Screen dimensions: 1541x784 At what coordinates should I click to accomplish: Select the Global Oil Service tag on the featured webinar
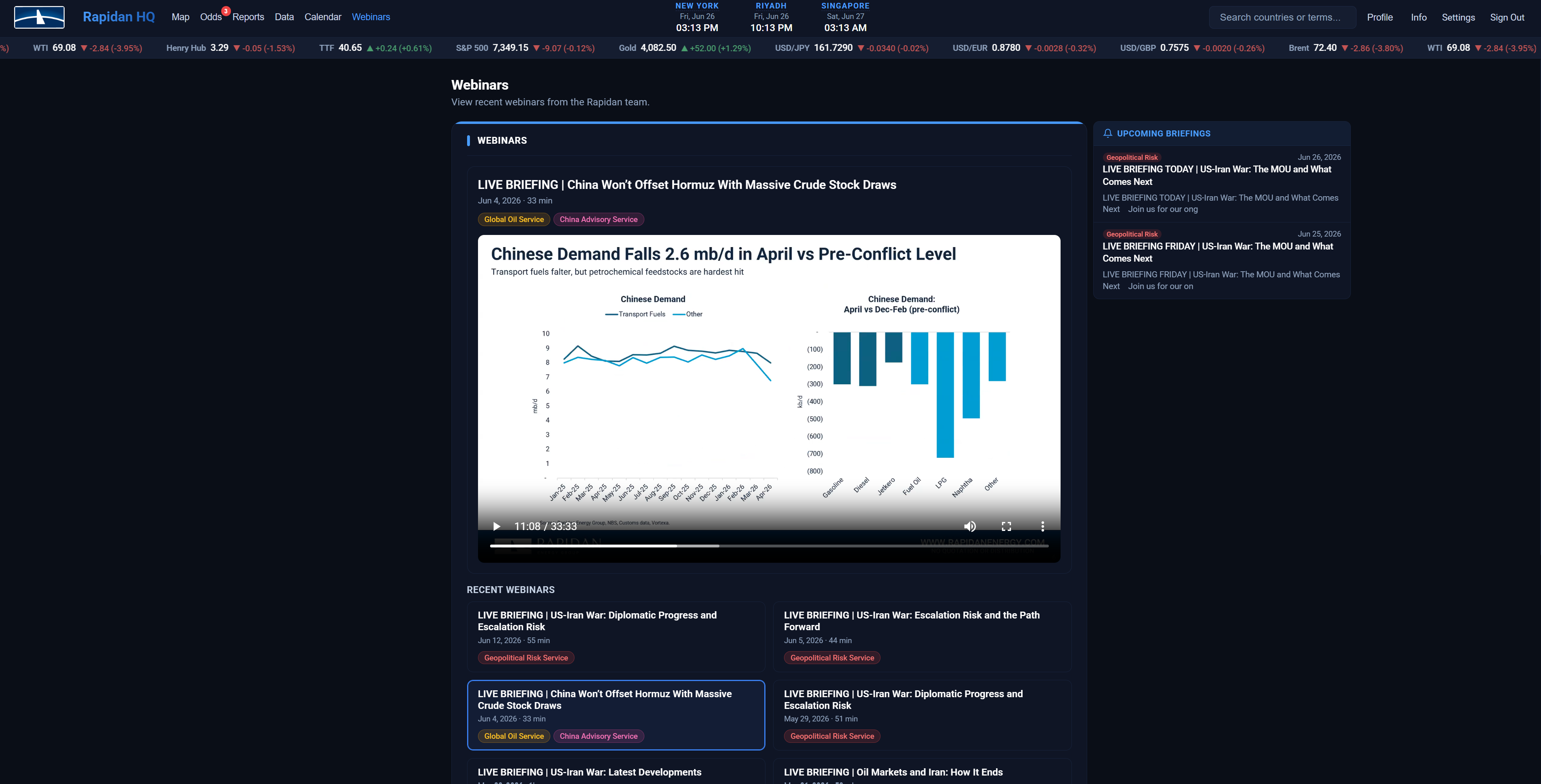click(514, 220)
